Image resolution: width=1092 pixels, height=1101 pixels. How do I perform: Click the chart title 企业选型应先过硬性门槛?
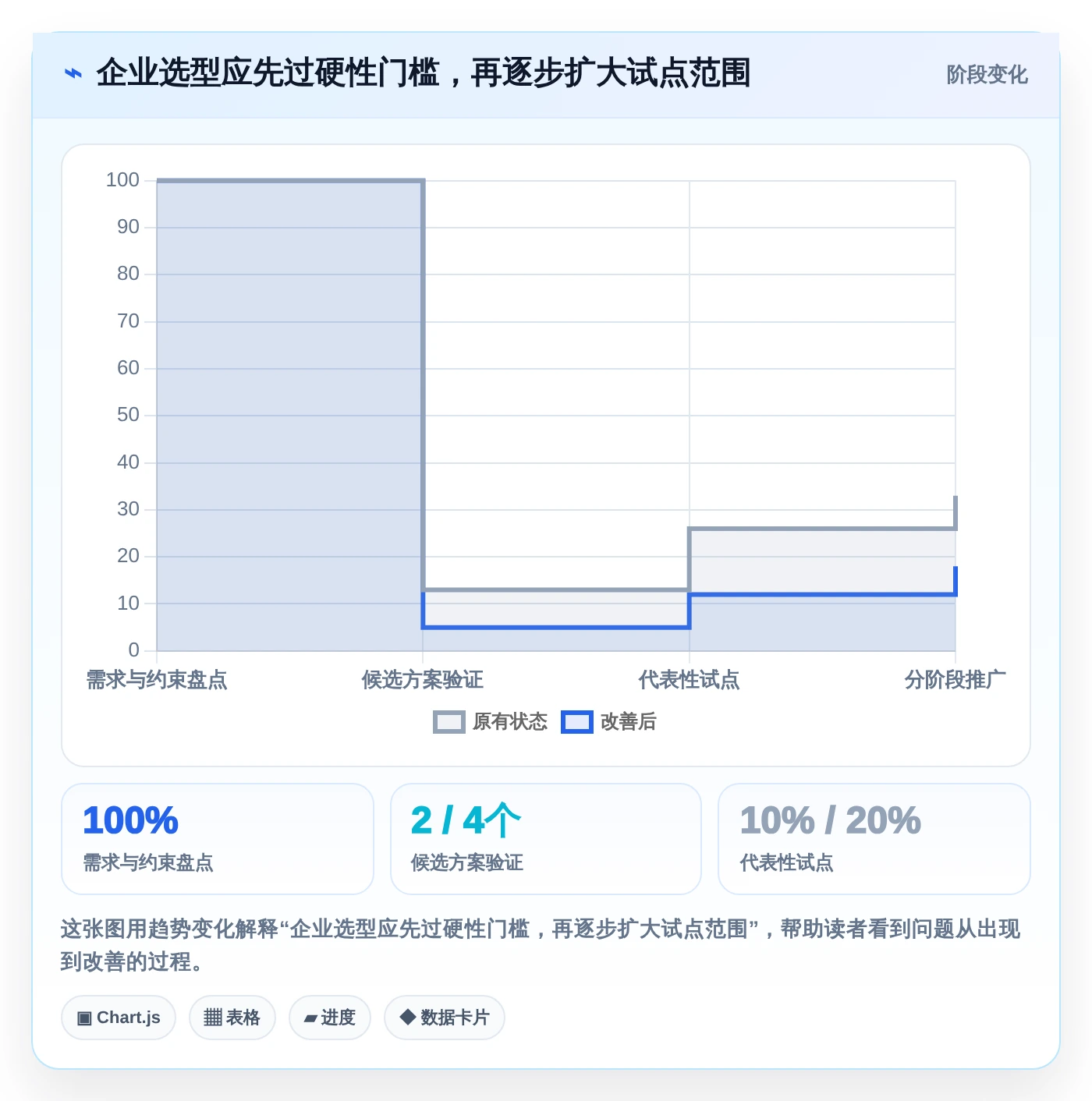424,73
